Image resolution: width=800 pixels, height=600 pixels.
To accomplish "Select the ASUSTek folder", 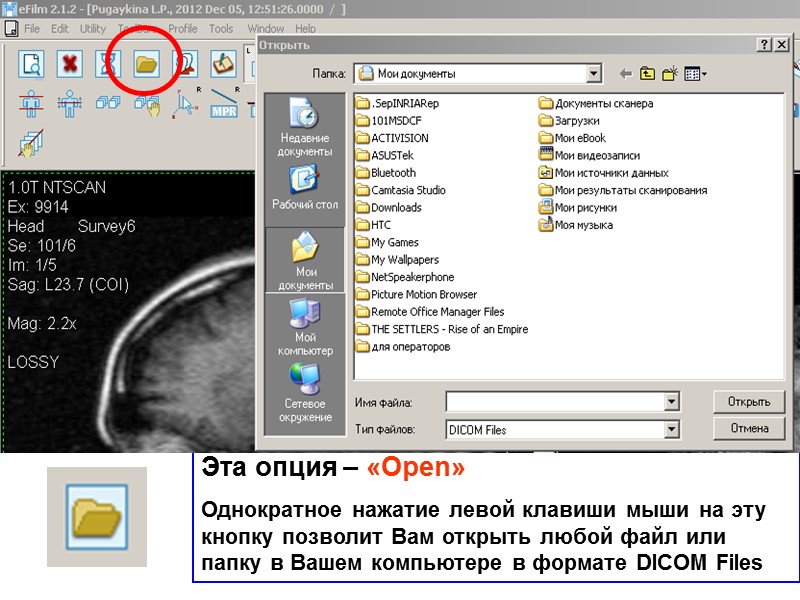I will 385,155.
